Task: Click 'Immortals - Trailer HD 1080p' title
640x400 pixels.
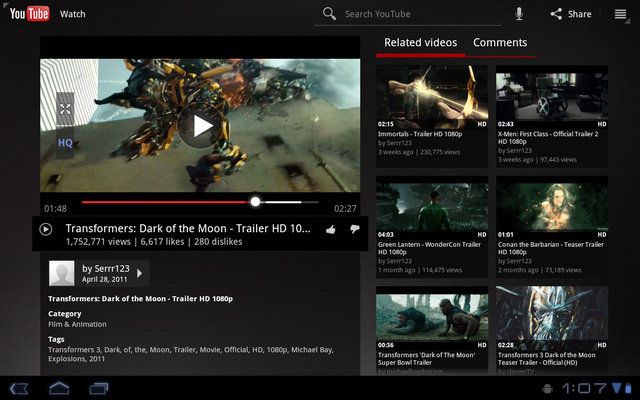Action: click(x=420, y=134)
